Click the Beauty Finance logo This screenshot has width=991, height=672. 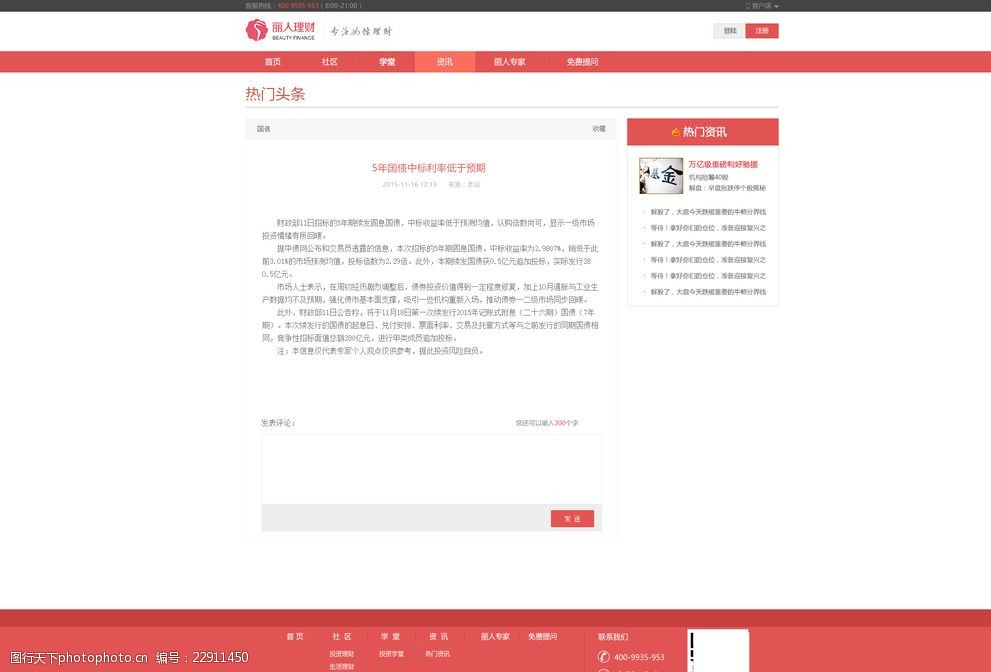click(281, 31)
